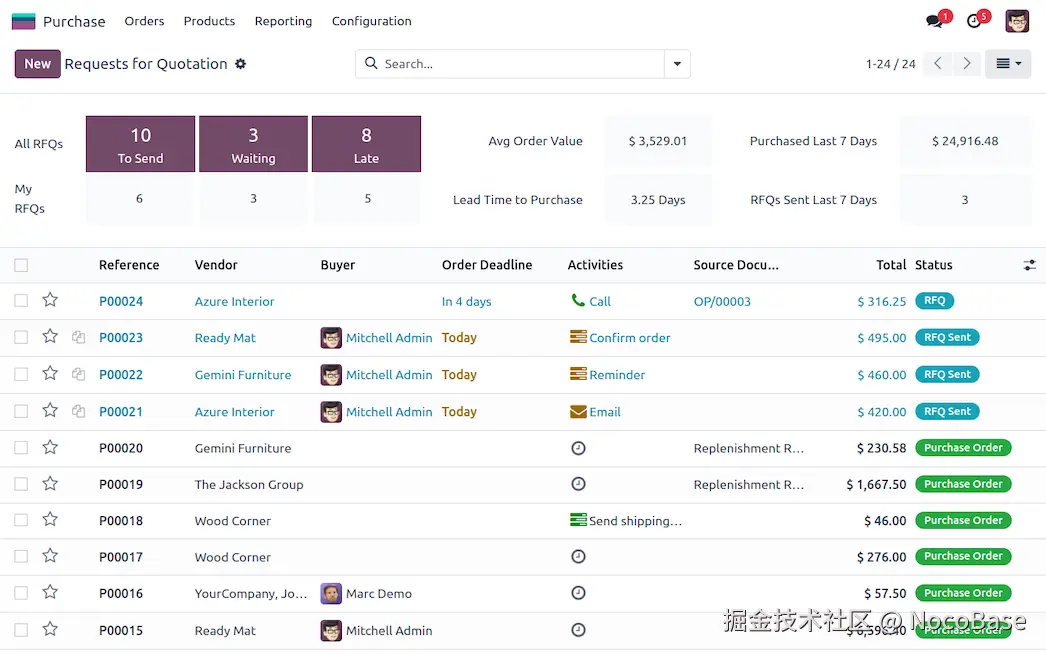
Task: Open the user avatar menu
Action: tap(1017, 20)
